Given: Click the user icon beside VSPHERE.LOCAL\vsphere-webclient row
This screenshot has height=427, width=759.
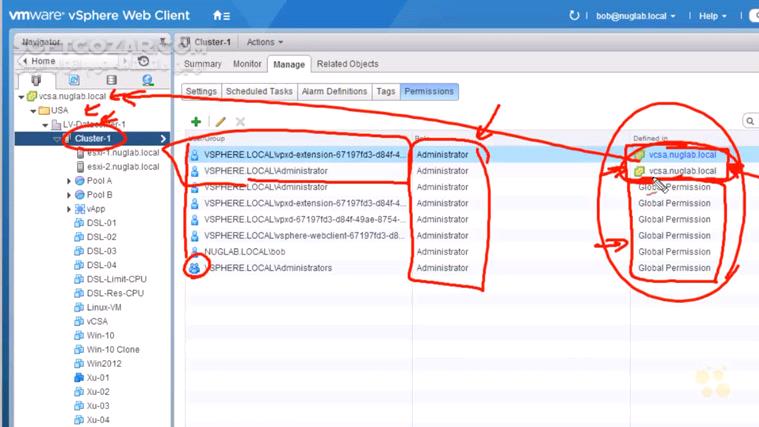Looking at the screenshot, I should pos(195,236).
